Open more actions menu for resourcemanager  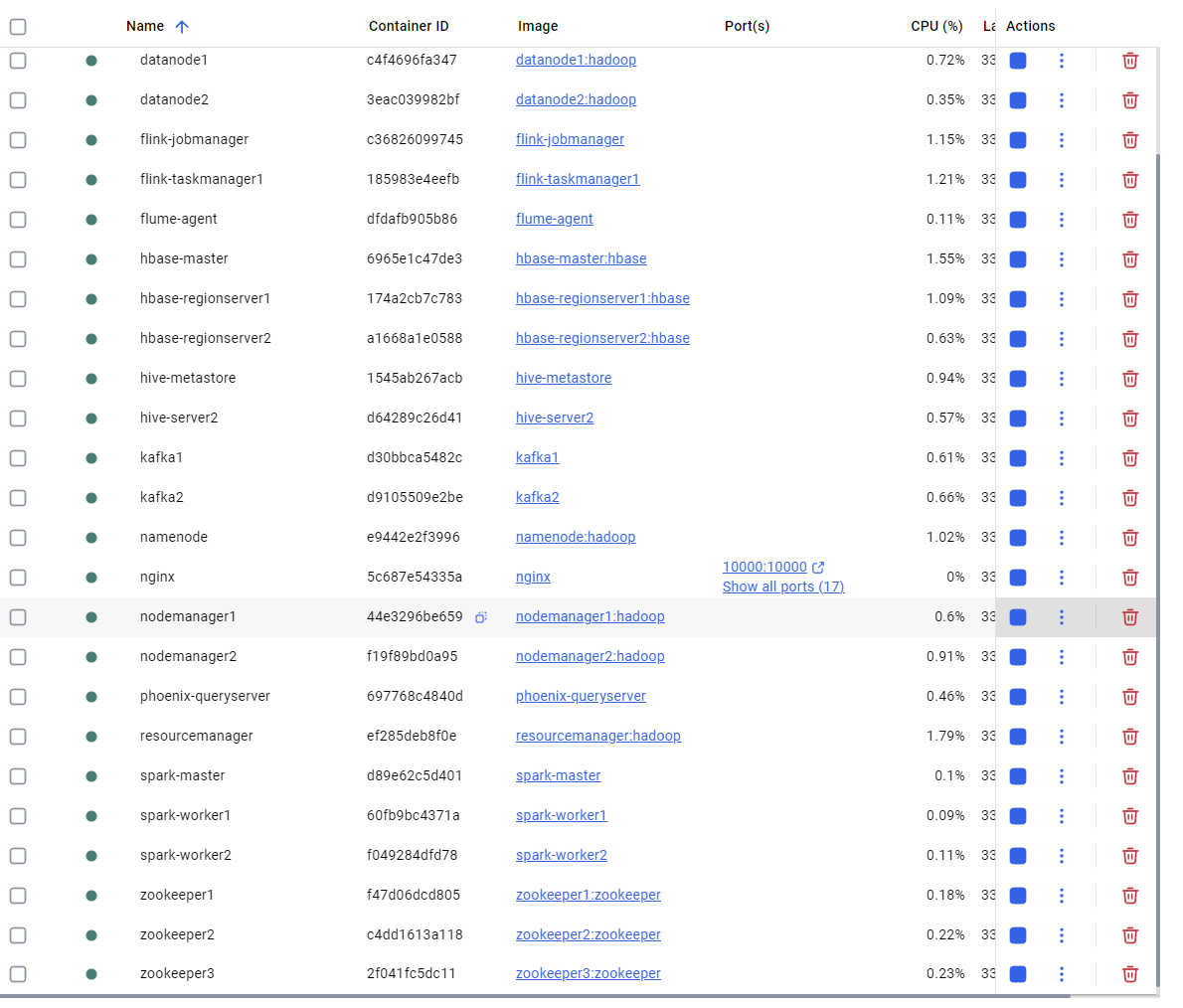coord(1062,737)
